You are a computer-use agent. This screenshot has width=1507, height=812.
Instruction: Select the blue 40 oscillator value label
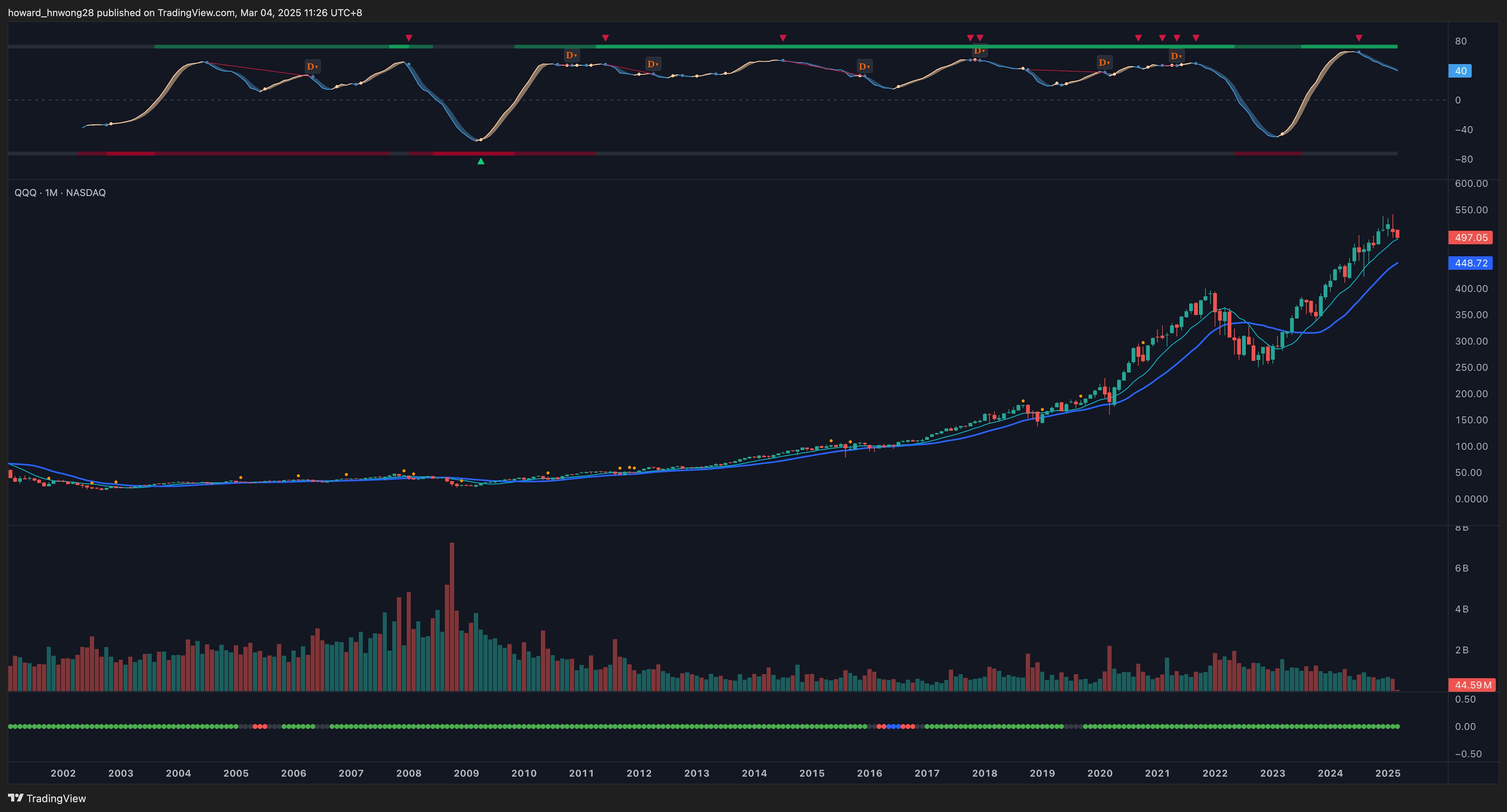point(1461,71)
